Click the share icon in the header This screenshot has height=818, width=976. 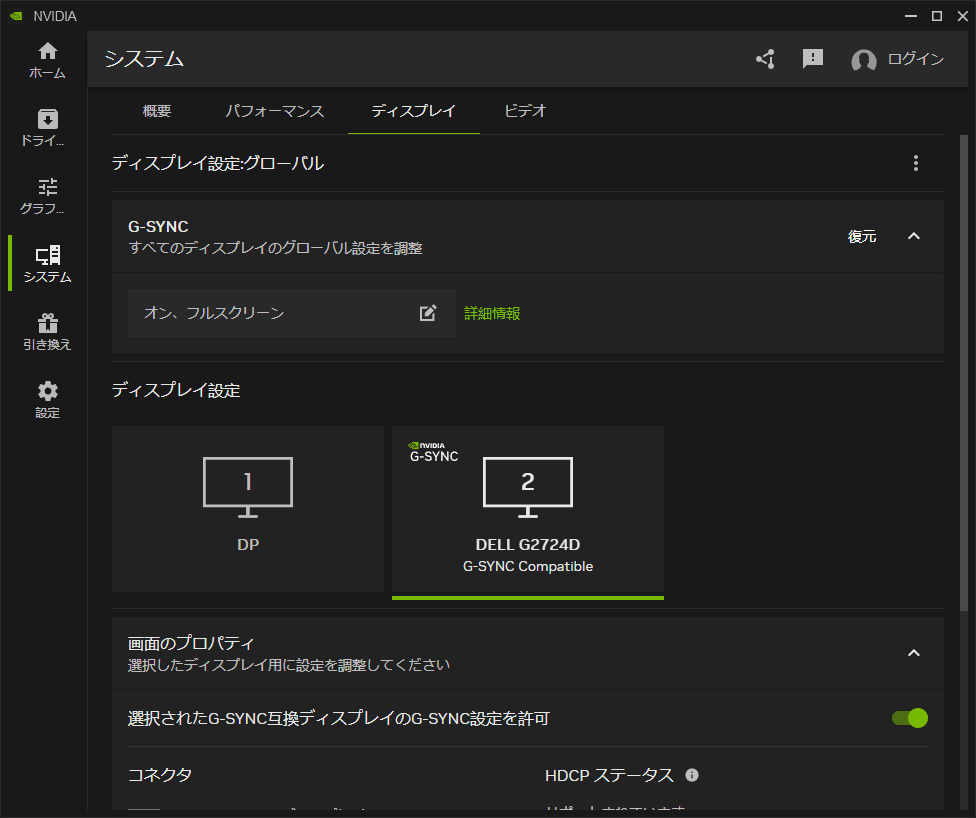(766, 59)
